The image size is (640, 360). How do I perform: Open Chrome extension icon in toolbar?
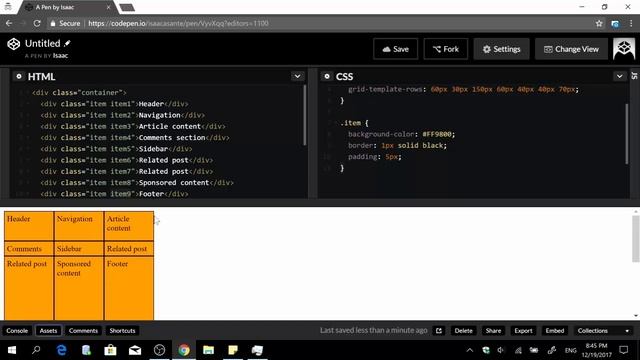pos(615,24)
